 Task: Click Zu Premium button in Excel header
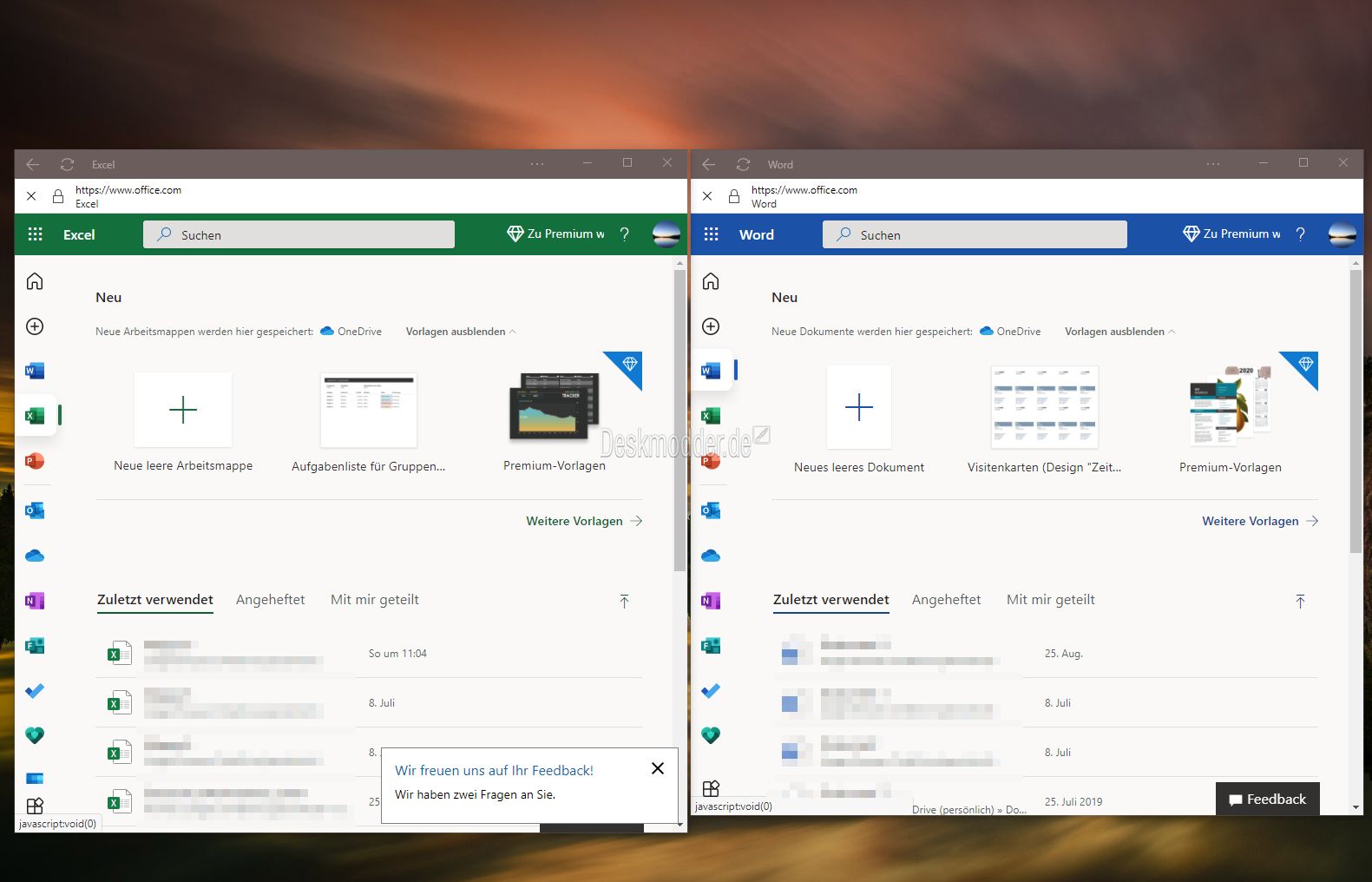[555, 234]
